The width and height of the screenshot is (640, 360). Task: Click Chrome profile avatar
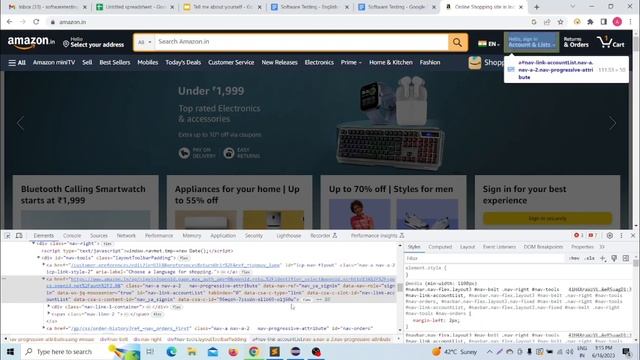617,22
